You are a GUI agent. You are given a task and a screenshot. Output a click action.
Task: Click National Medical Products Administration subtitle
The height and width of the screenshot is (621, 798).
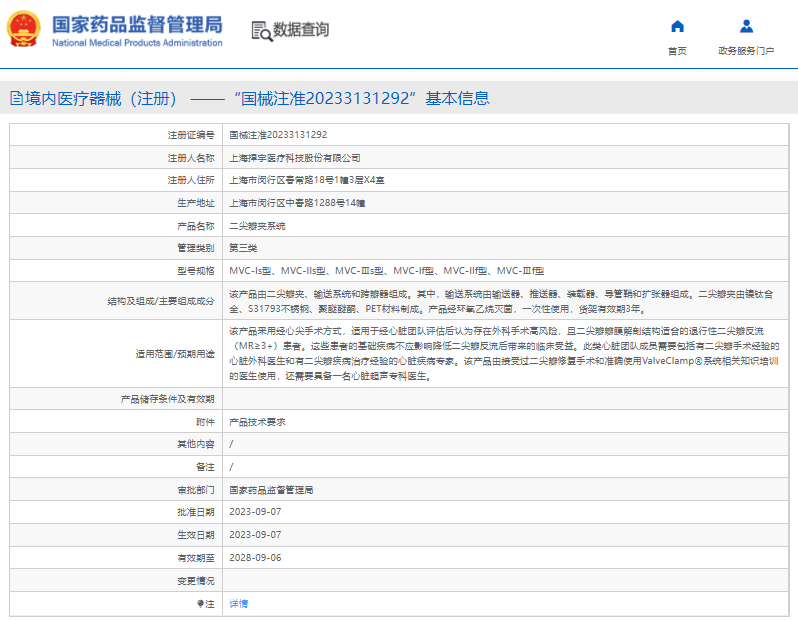pyautogui.click(x=137, y=43)
